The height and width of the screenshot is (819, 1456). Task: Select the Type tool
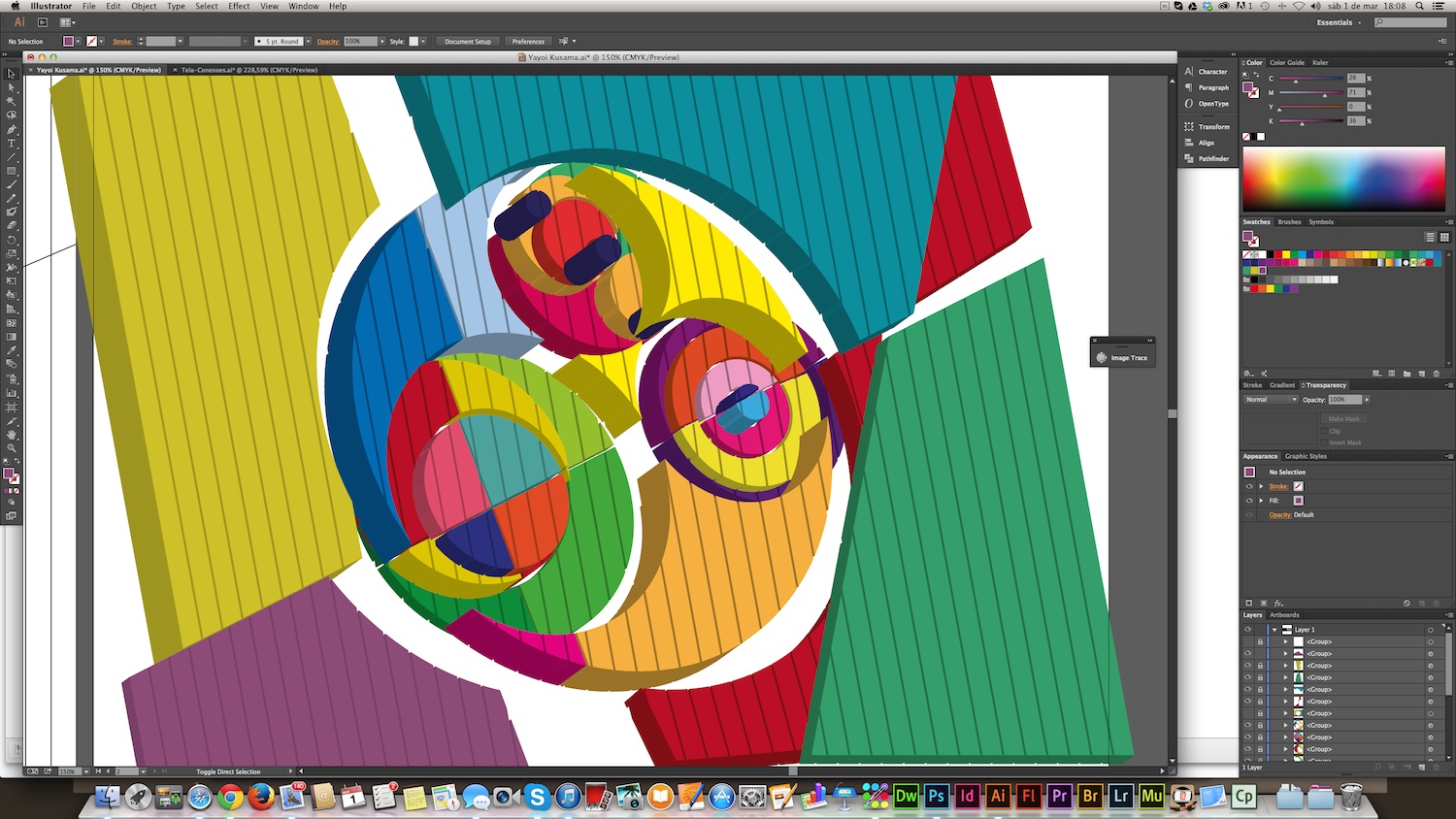tap(12, 144)
